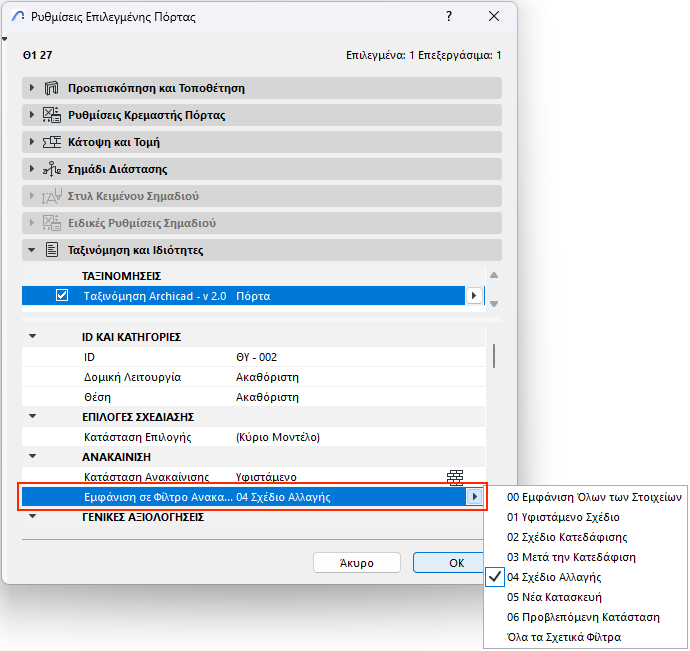Click the ΤΑΞΙΝΟΜΗΣΕΙΣ header

pos(121,276)
